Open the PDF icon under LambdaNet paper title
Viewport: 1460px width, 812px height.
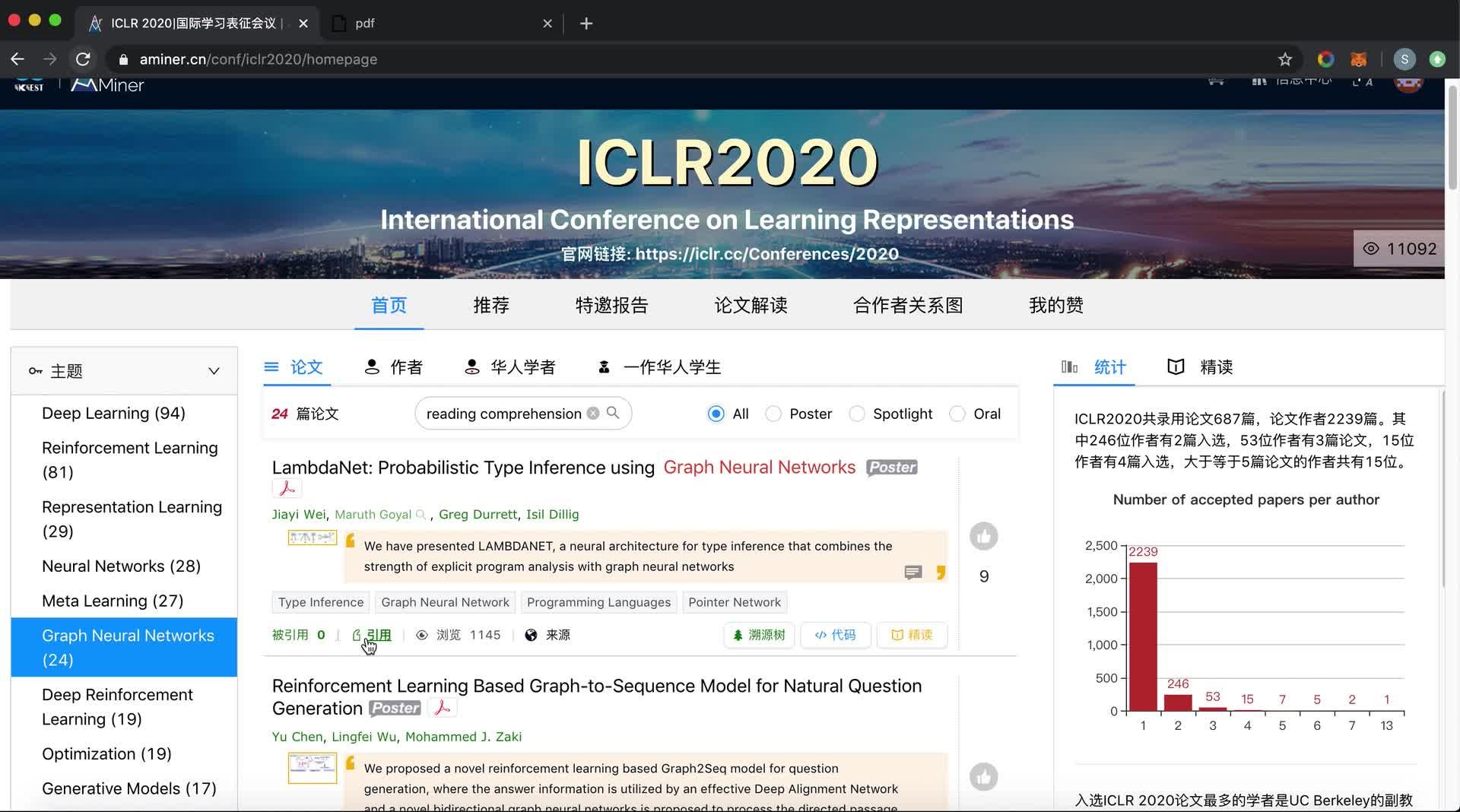(287, 487)
